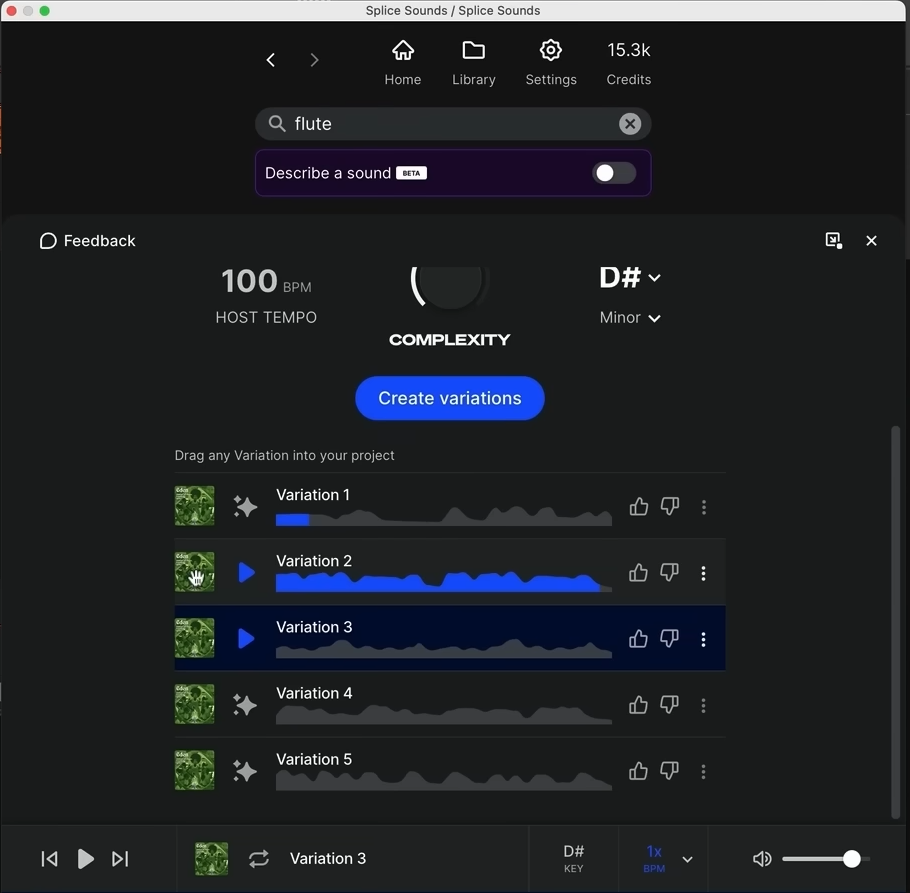Close the variations panel
Screen dimensions: 910x893
[871, 241]
